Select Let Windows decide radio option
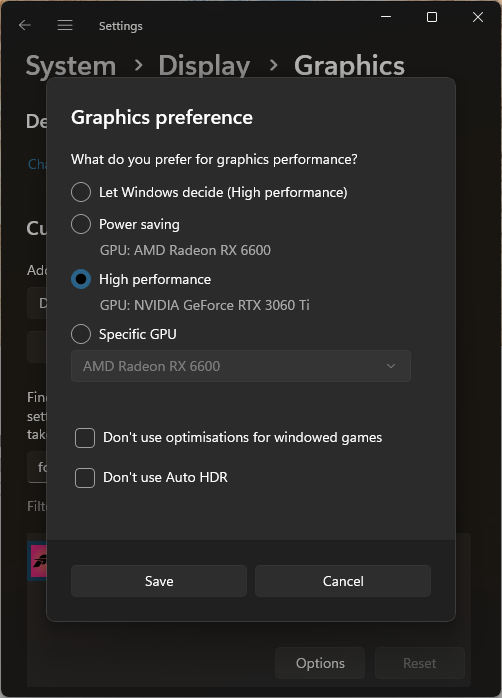 (81, 192)
